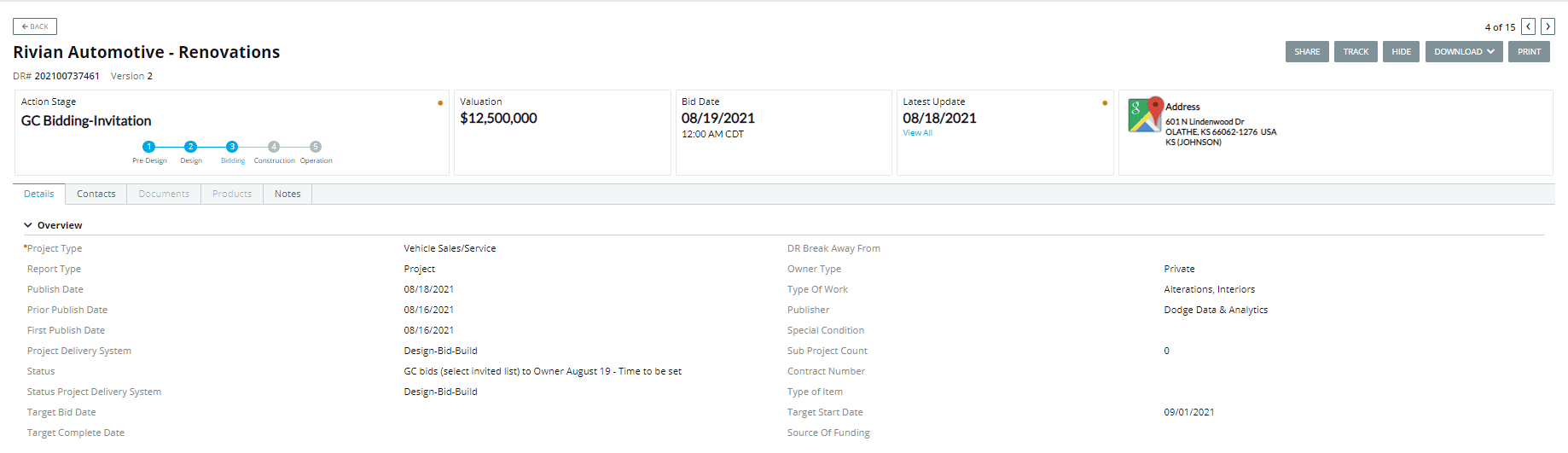Click the PRINT button

1529,52
